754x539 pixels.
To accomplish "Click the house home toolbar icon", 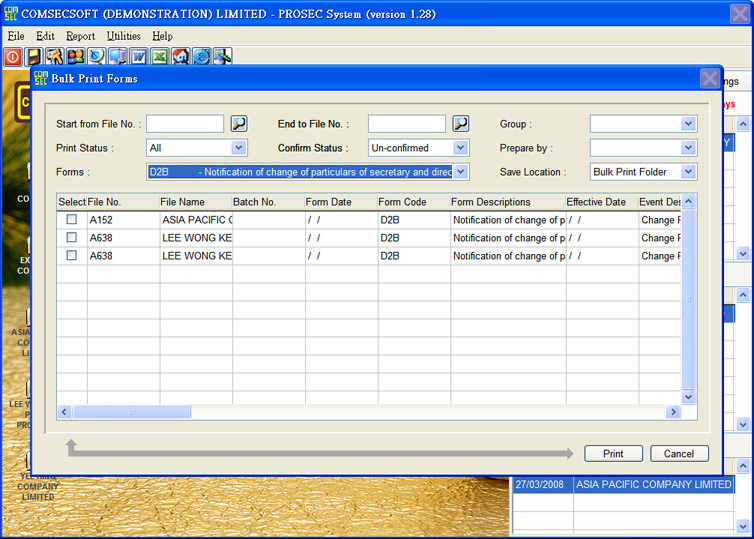I will 180,56.
